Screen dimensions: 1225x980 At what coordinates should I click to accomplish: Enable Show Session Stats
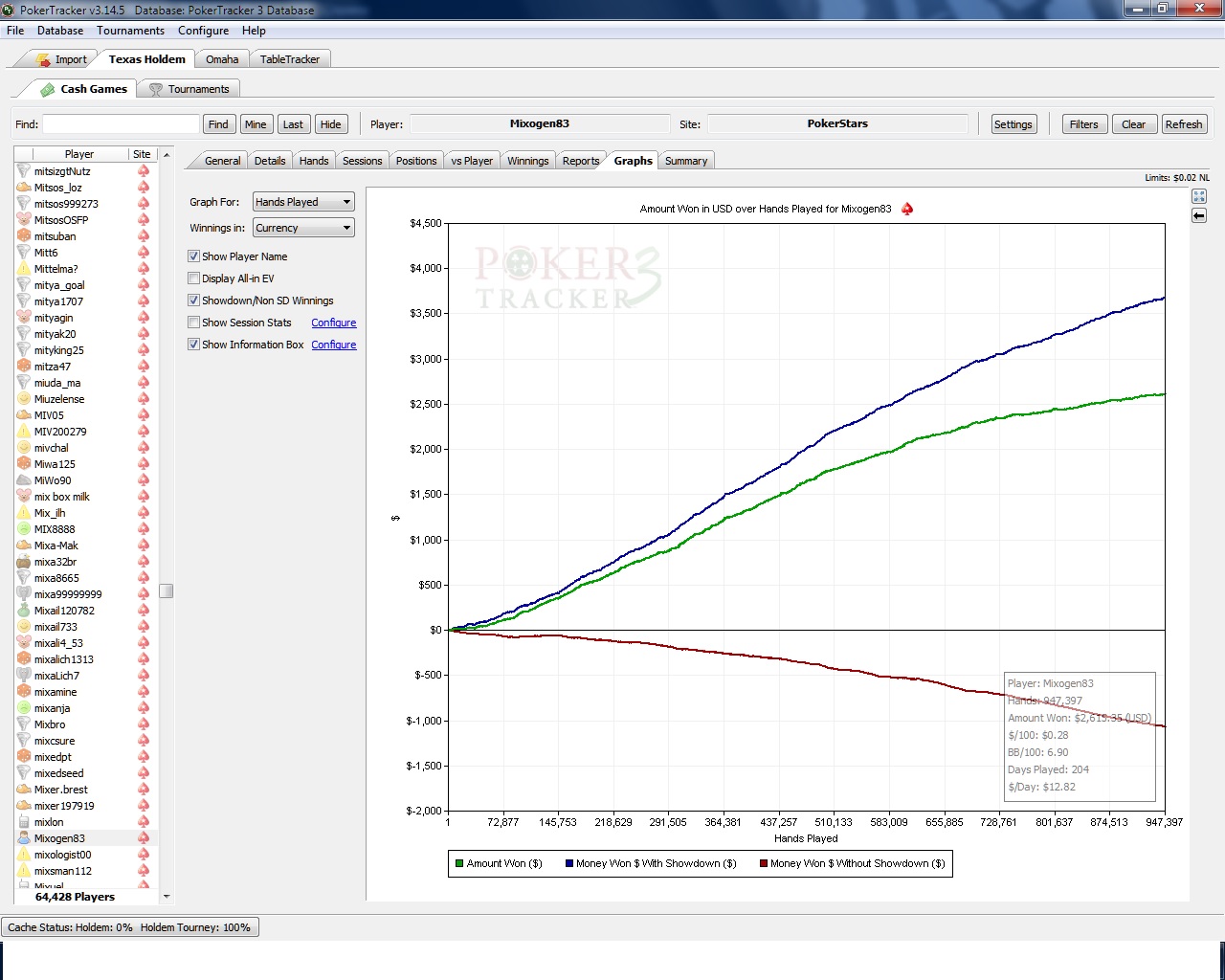194,323
